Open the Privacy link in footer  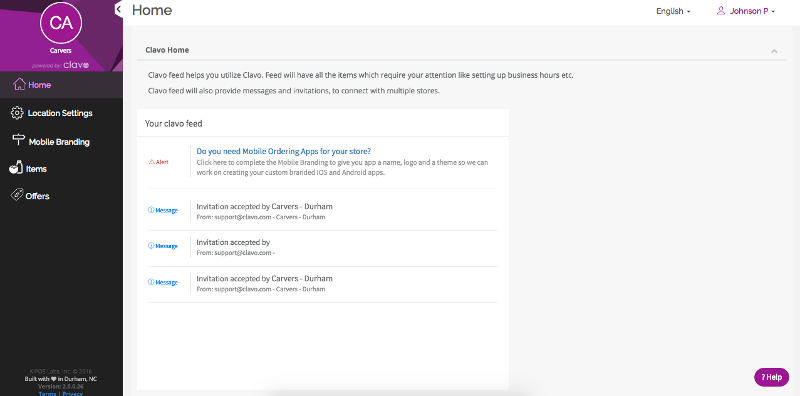(x=72, y=393)
